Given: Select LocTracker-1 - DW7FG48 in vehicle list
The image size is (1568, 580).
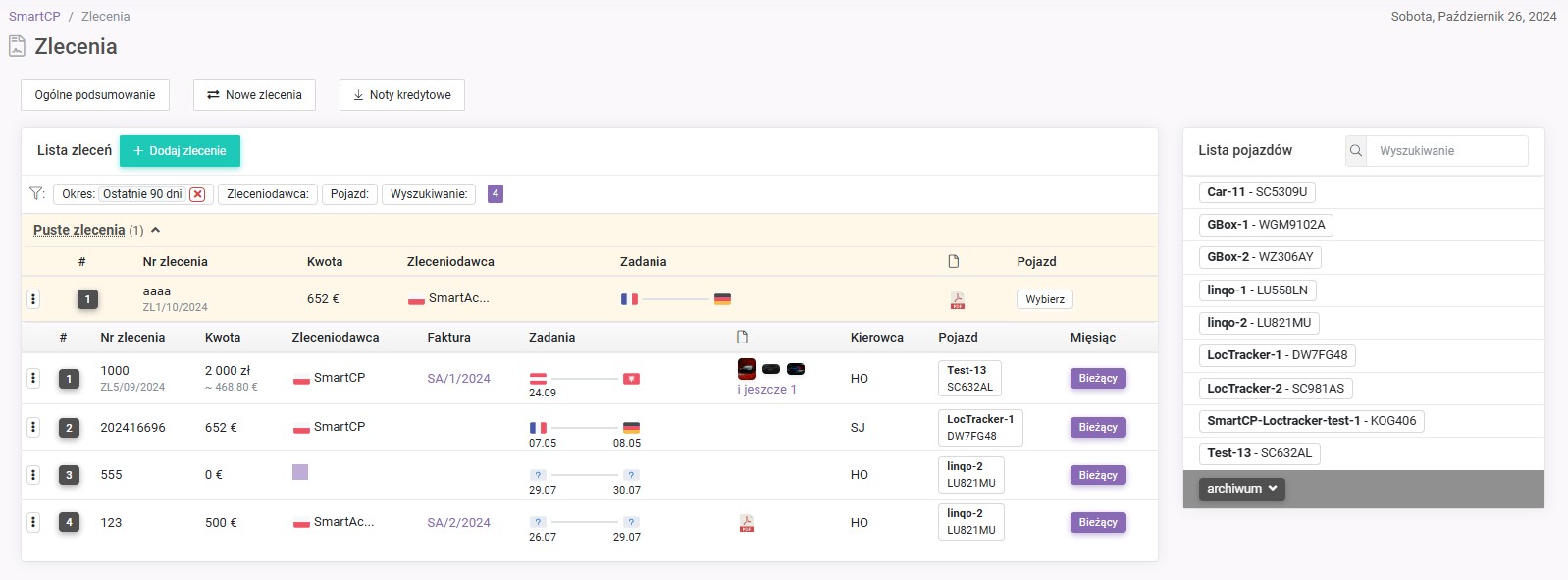Looking at the screenshot, I should [1278, 355].
